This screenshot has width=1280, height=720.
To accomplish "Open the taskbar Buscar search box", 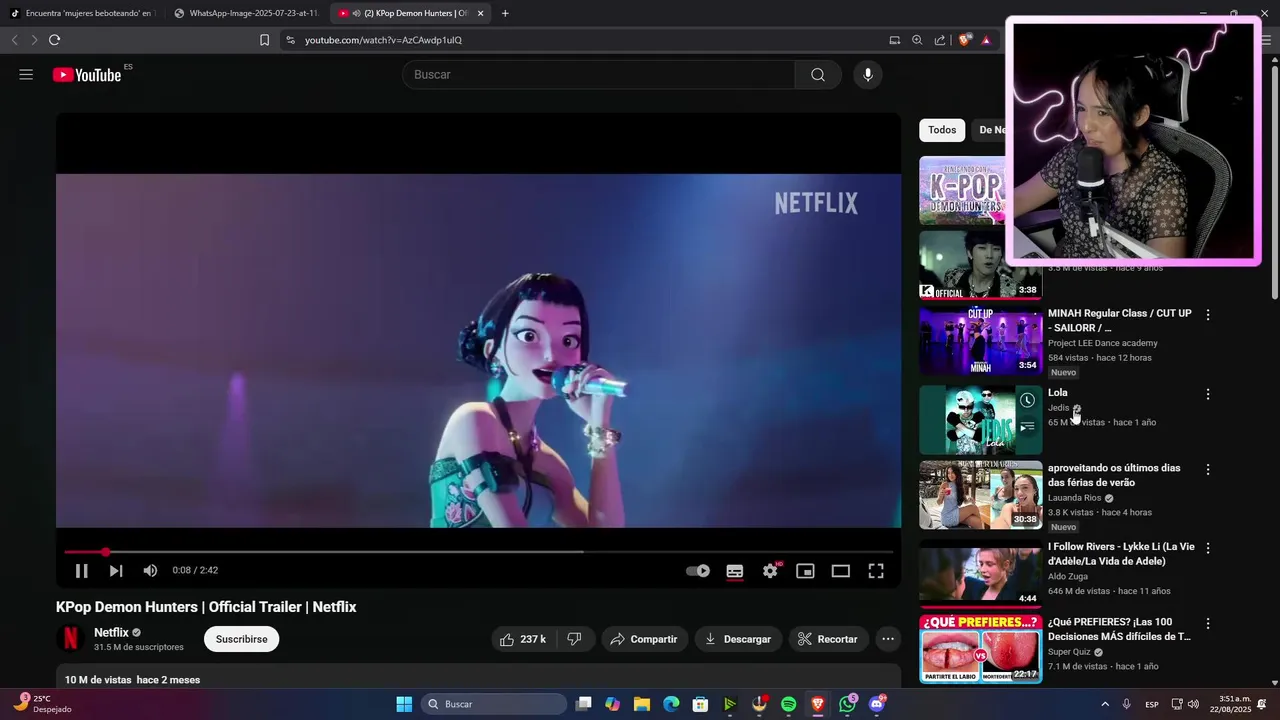I will coord(494,704).
